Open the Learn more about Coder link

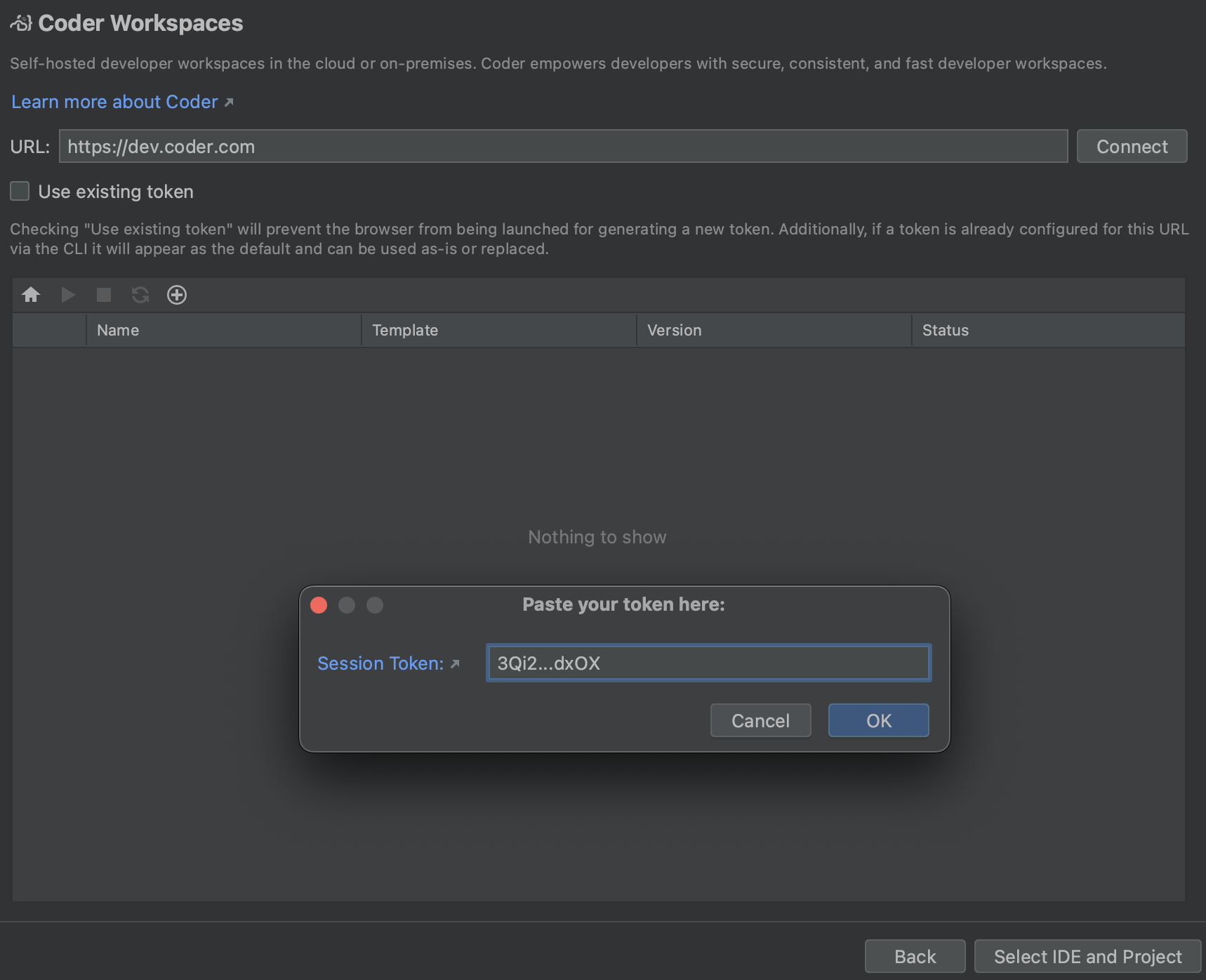pos(122,102)
